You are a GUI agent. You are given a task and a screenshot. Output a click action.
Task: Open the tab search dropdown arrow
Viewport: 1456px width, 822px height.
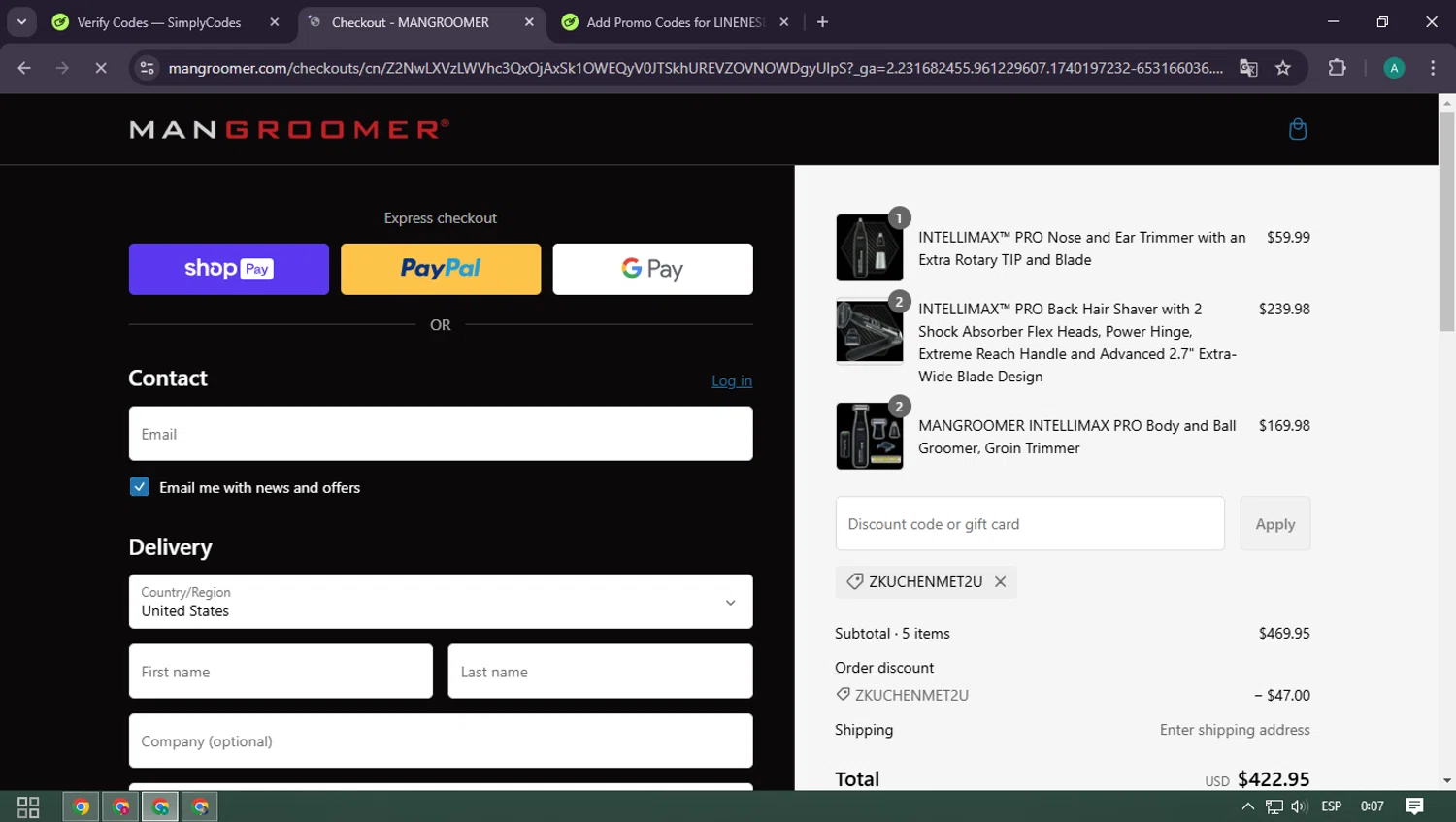21,21
